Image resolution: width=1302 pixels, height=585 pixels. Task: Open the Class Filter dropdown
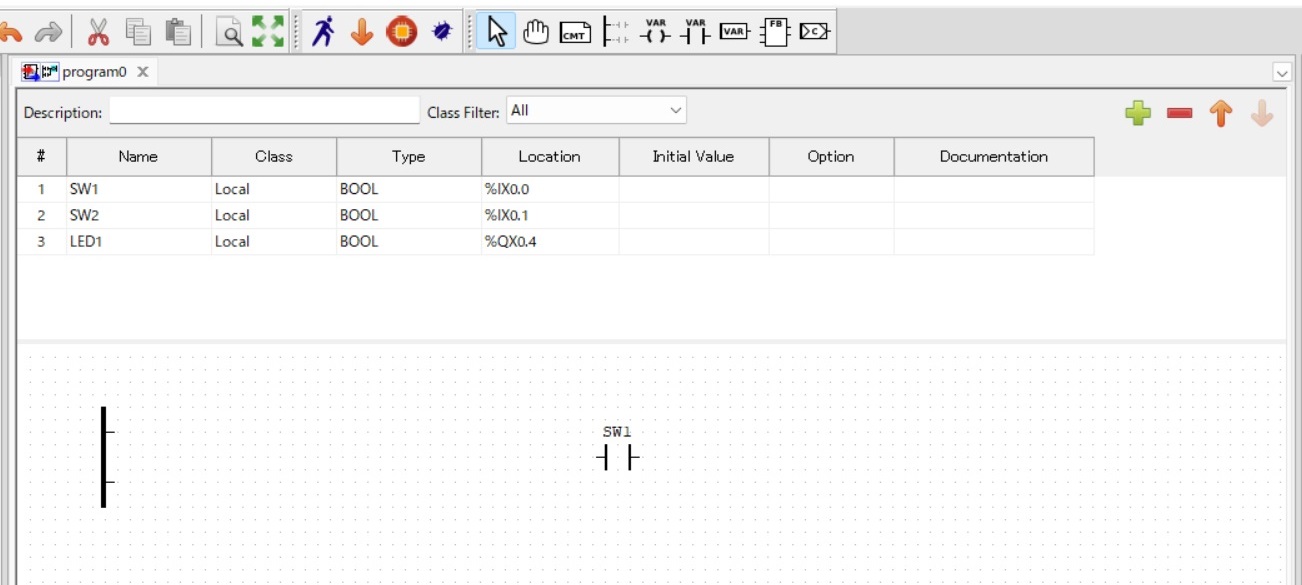pyautogui.click(x=596, y=111)
